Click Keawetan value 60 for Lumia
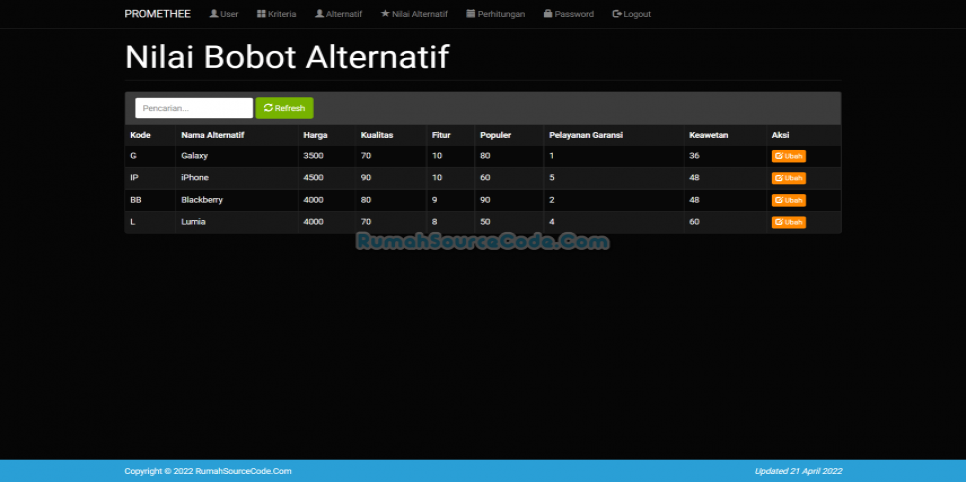Viewport: 966px width, 482px height. pos(694,222)
